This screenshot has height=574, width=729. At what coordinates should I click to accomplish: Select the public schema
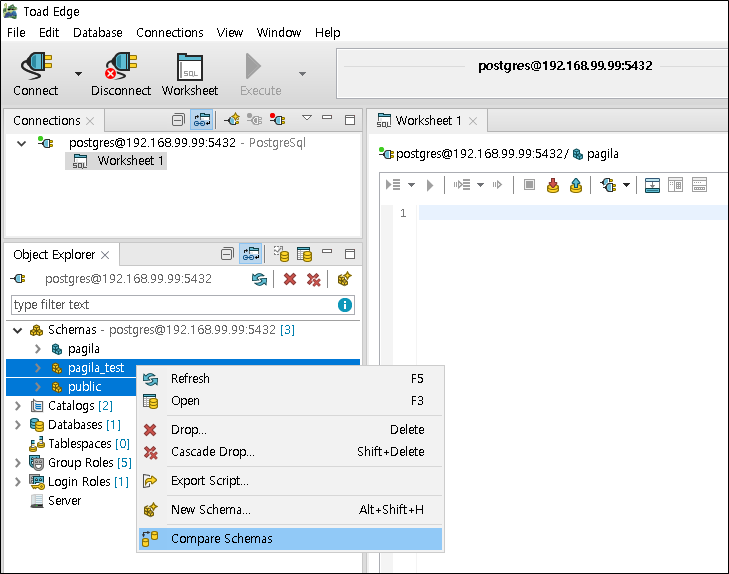tap(84, 387)
